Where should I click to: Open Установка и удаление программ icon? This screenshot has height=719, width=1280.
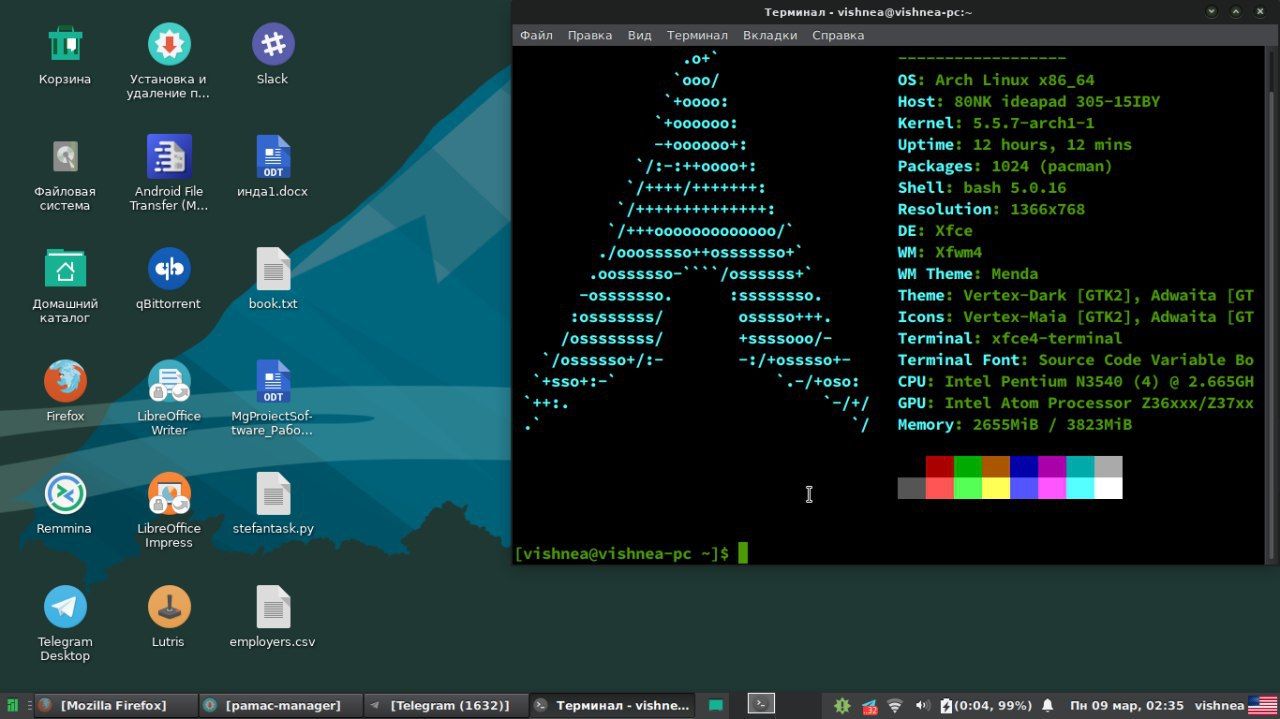168,45
